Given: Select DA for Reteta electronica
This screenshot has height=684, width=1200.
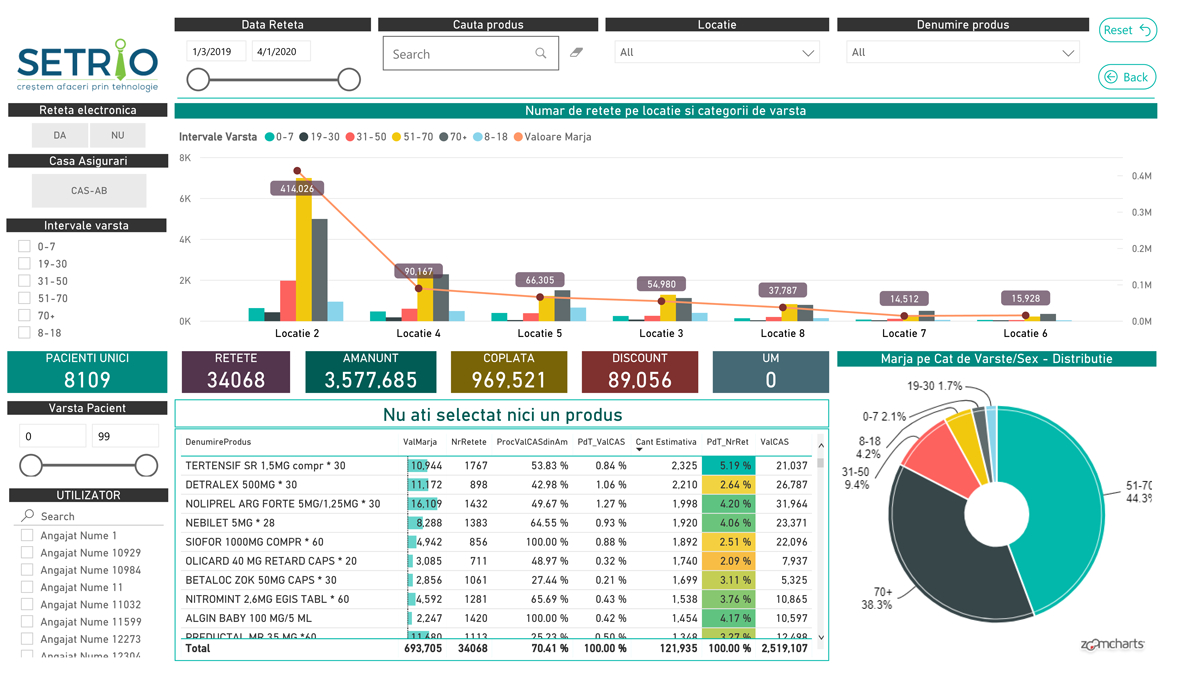Looking at the screenshot, I should coord(60,135).
